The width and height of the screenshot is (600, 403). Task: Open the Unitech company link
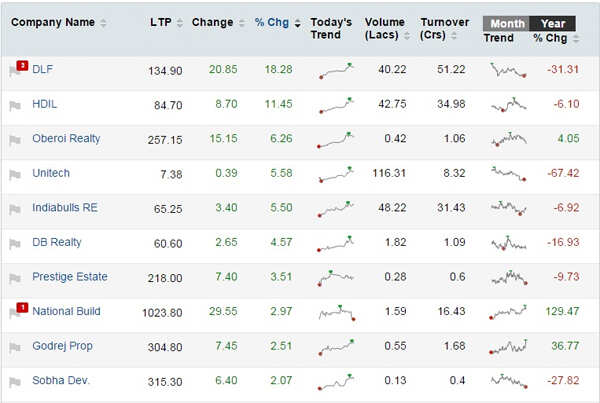point(51,174)
